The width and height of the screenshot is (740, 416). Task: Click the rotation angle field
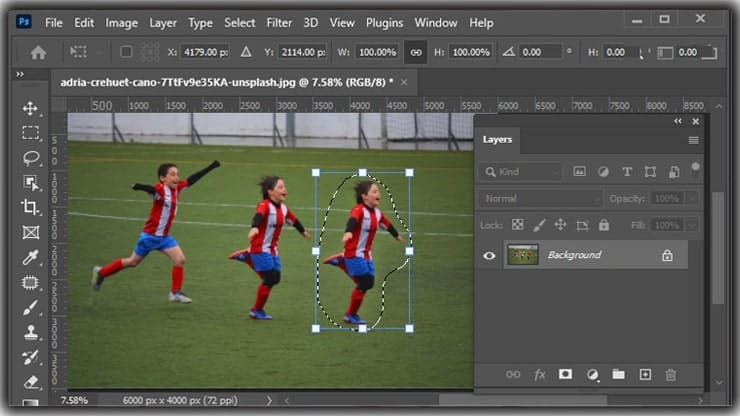[x=540, y=52]
